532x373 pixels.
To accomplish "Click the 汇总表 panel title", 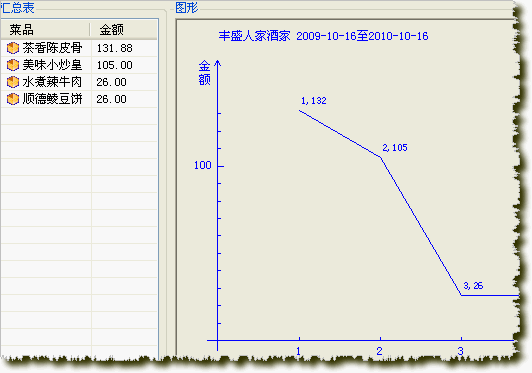I will (x=18, y=7).
